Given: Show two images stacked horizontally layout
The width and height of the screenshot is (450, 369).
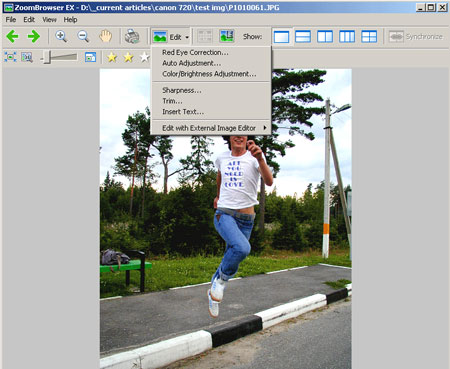Looking at the screenshot, I should click(x=303, y=37).
